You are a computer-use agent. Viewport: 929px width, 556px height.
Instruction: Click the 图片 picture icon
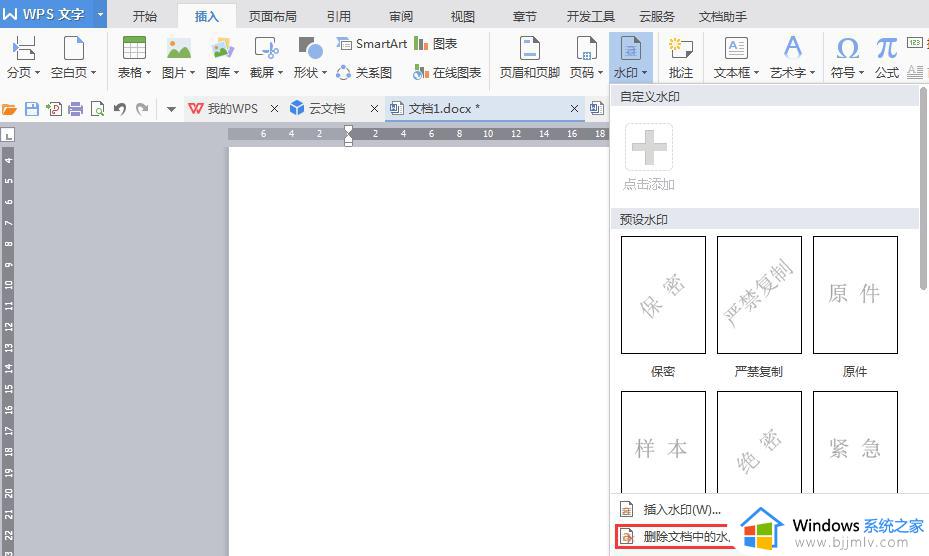pyautogui.click(x=178, y=49)
